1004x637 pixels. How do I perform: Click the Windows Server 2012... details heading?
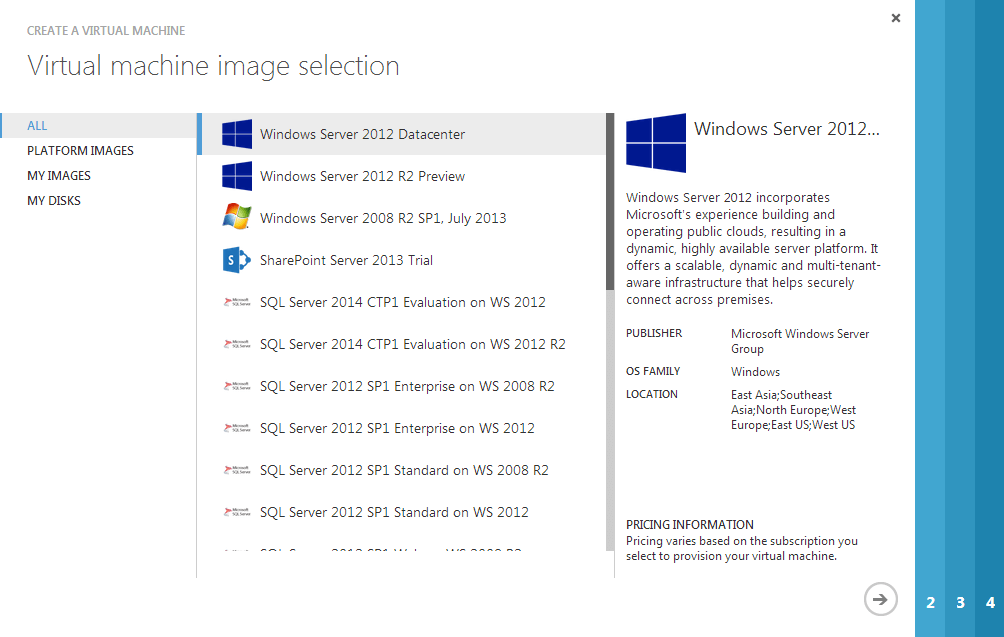[x=787, y=129]
